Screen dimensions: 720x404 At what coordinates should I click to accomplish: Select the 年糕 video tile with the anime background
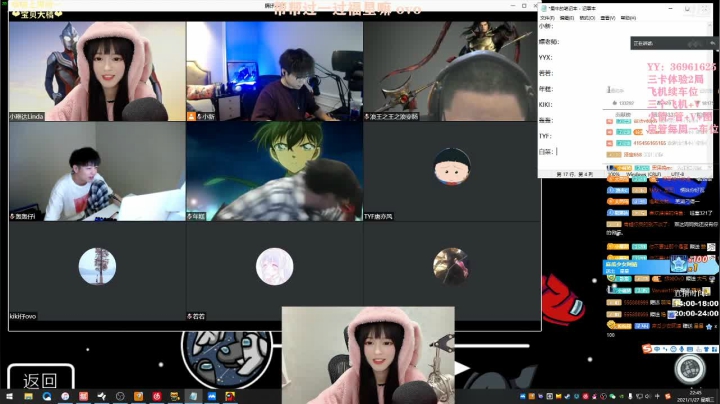pyautogui.click(x=275, y=171)
